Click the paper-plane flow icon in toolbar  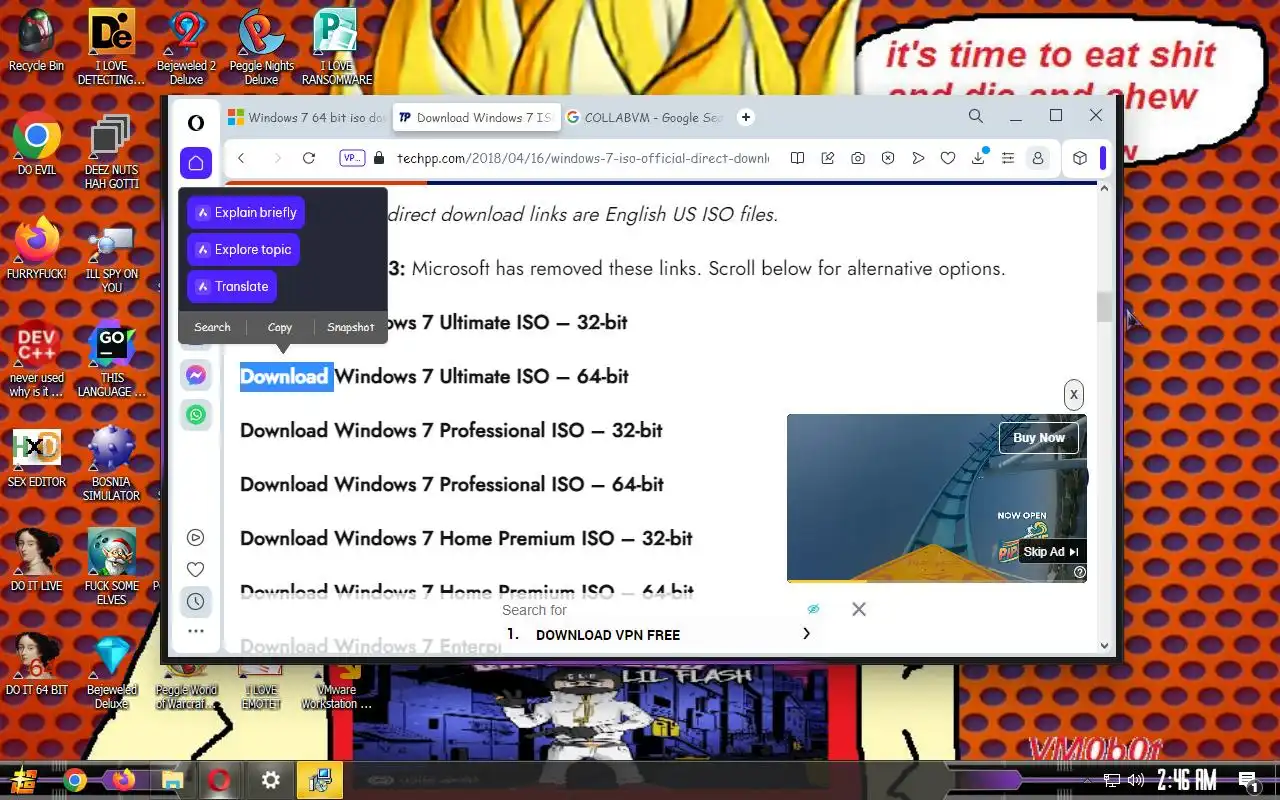pyautogui.click(x=918, y=158)
